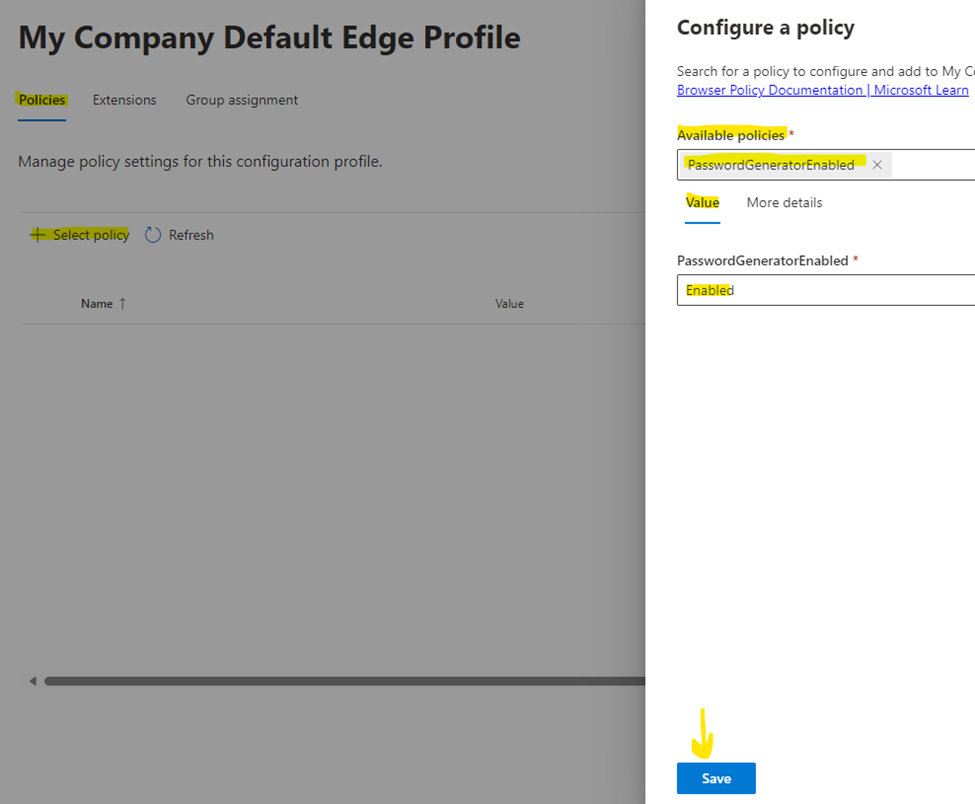Click the plus icon beside Select policy
This screenshot has width=975, height=804.
[38, 235]
